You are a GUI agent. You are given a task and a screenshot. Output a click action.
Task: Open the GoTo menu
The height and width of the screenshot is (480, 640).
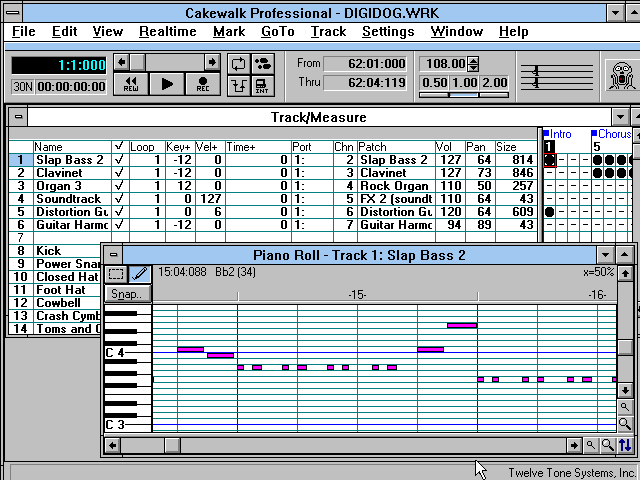click(278, 31)
